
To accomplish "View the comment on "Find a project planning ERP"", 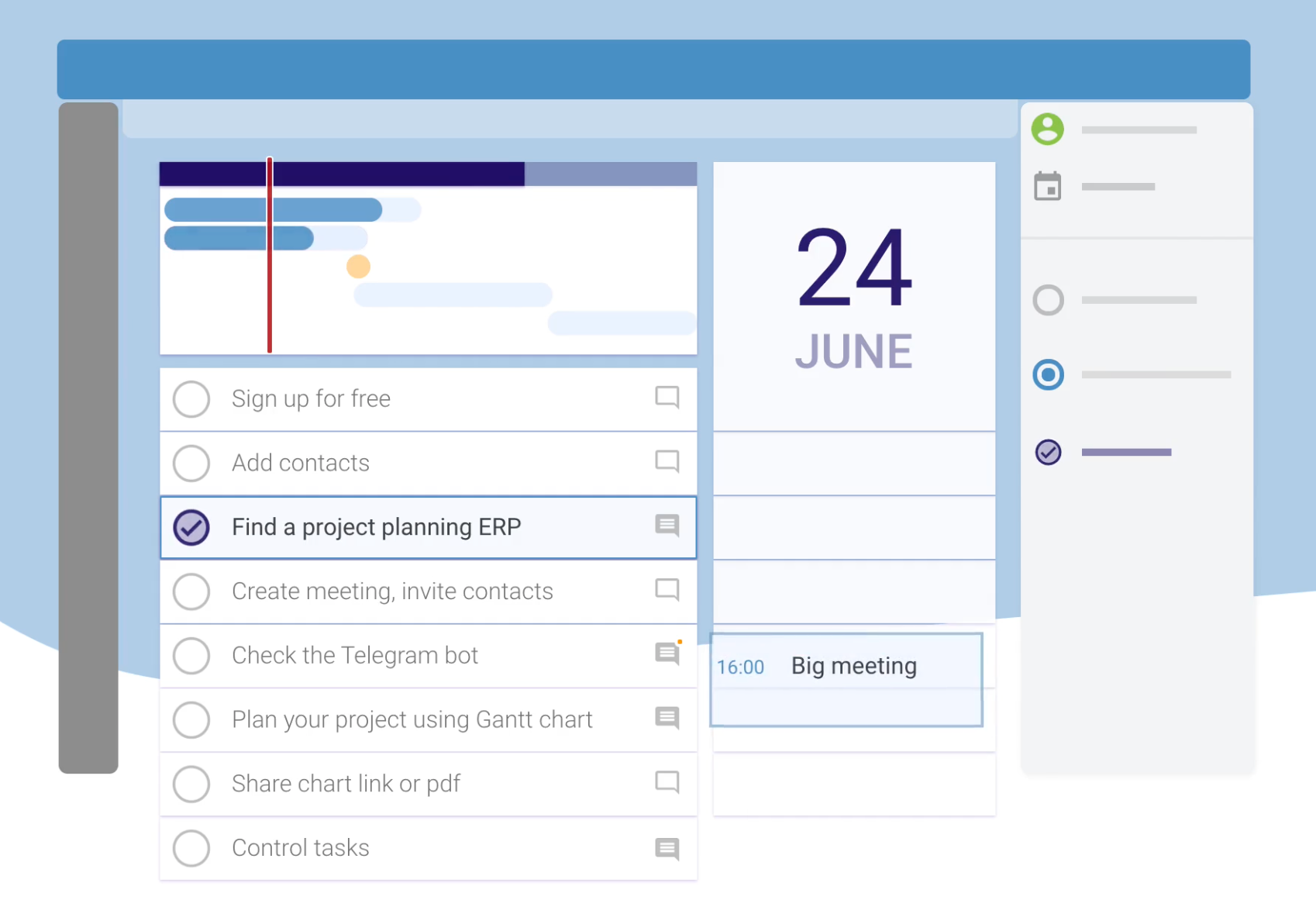I will coord(667,526).
